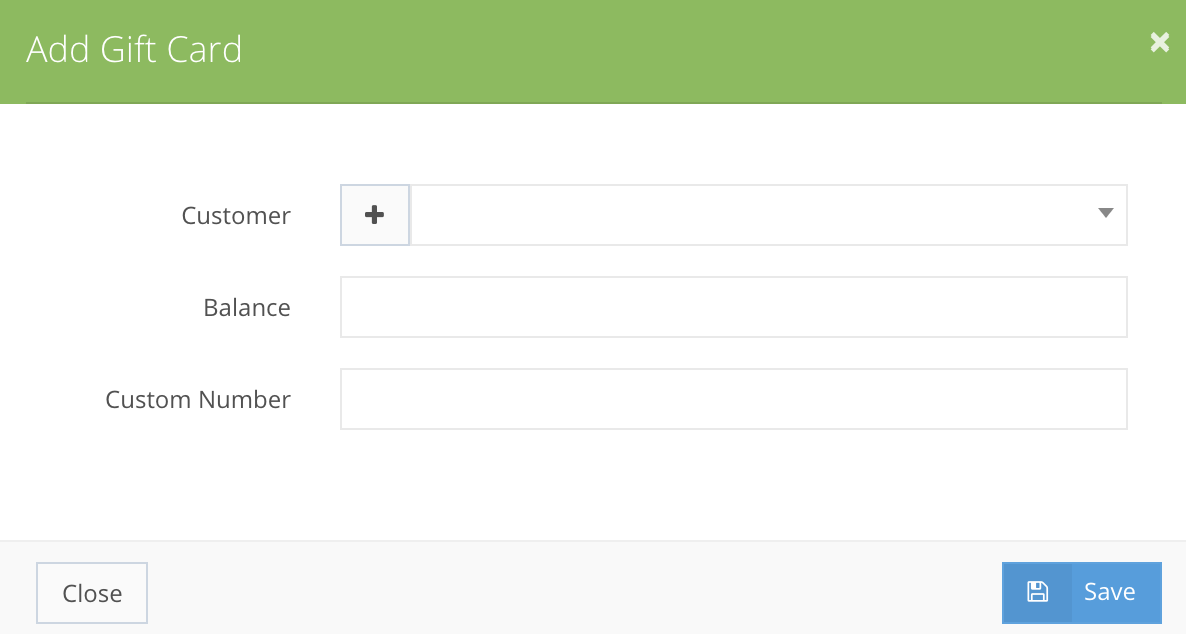Place cursor in Custom Number textbox
Image resolution: width=1186 pixels, height=634 pixels.
tap(733, 399)
